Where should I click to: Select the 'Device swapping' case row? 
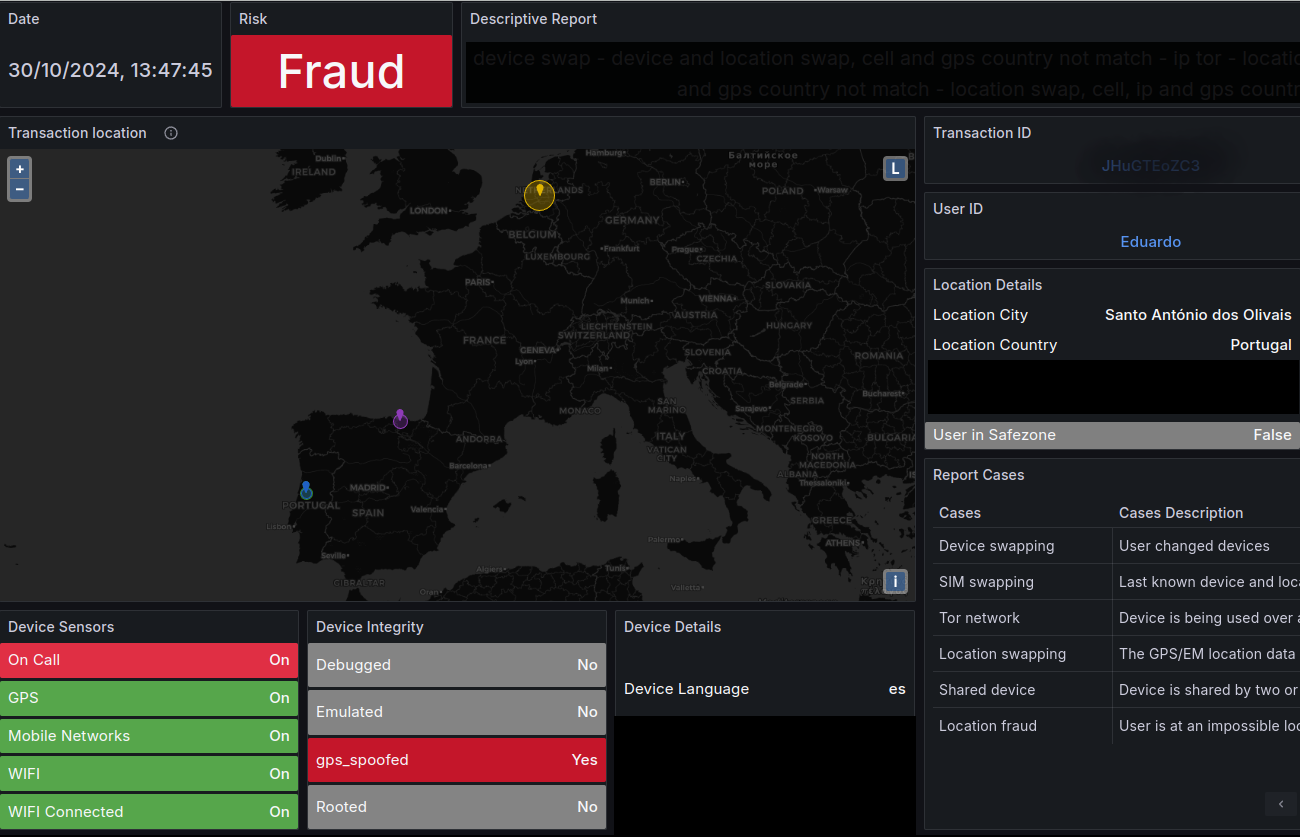point(996,545)
